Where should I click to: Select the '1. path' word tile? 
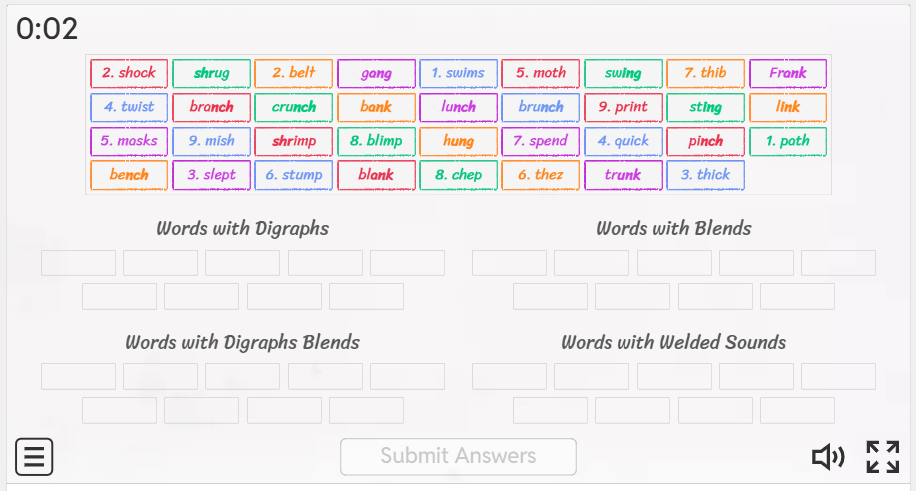tap(788, 141)
